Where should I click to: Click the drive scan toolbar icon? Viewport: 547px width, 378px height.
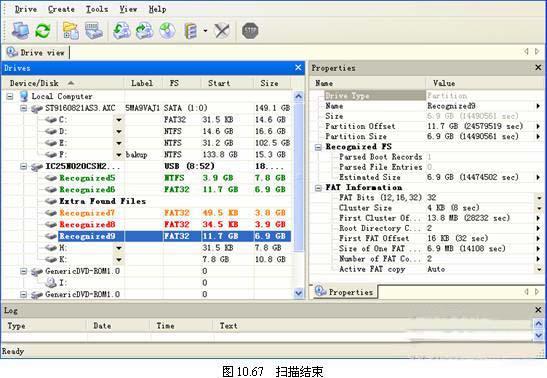pos(93,31)
